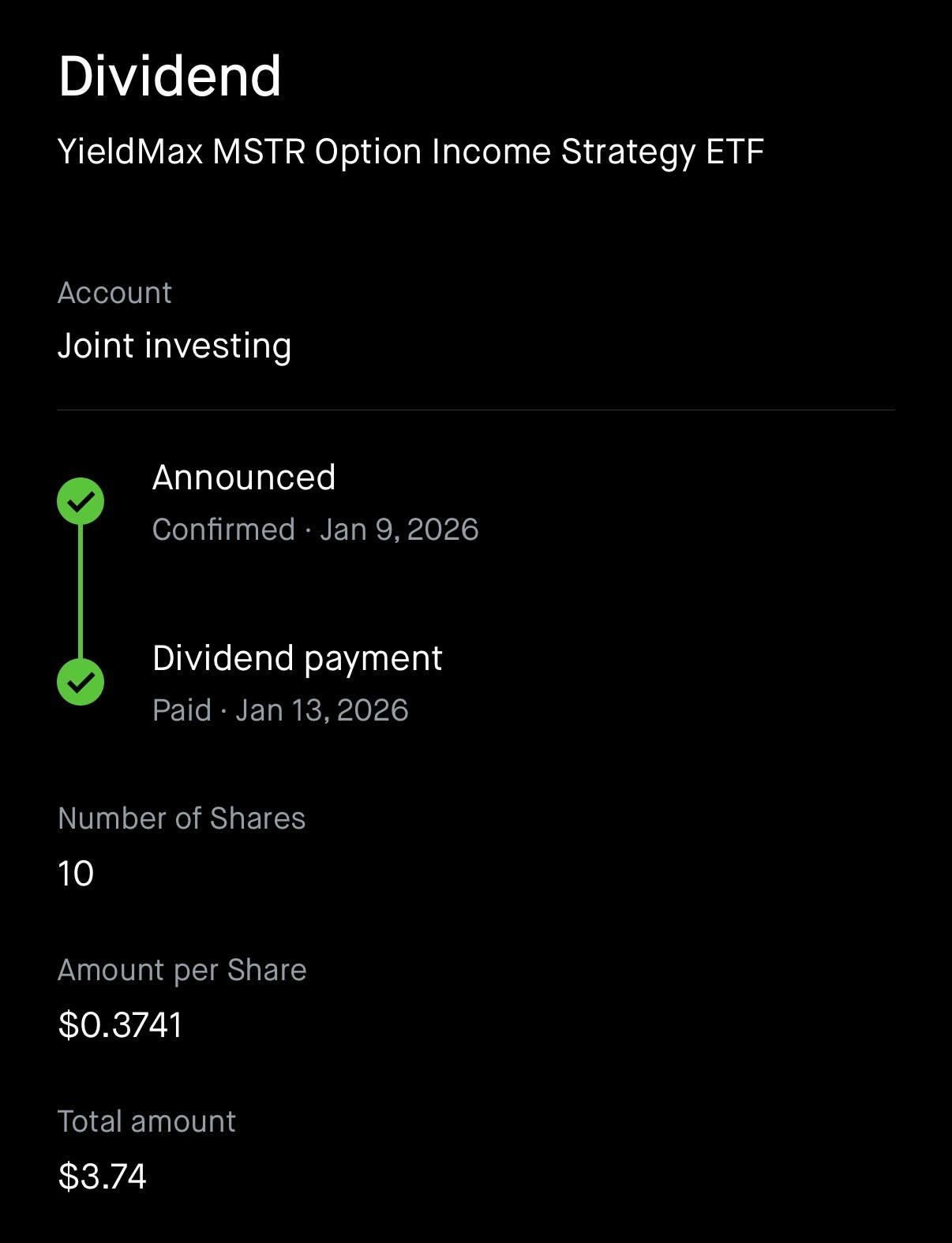Select the $3.74 total amount
Image resolution: width=952 pixels, height=1243 pixels.
pyautogui.click(x=103, y=1177)
